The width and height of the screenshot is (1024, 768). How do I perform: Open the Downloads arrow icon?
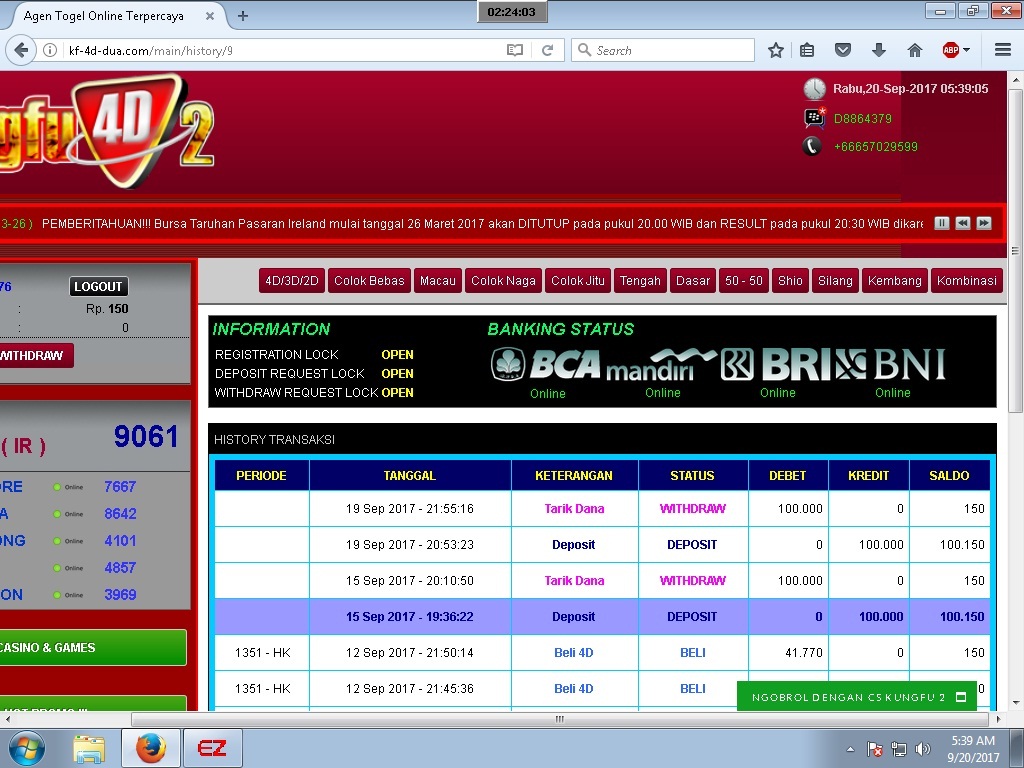pos(879,50)
